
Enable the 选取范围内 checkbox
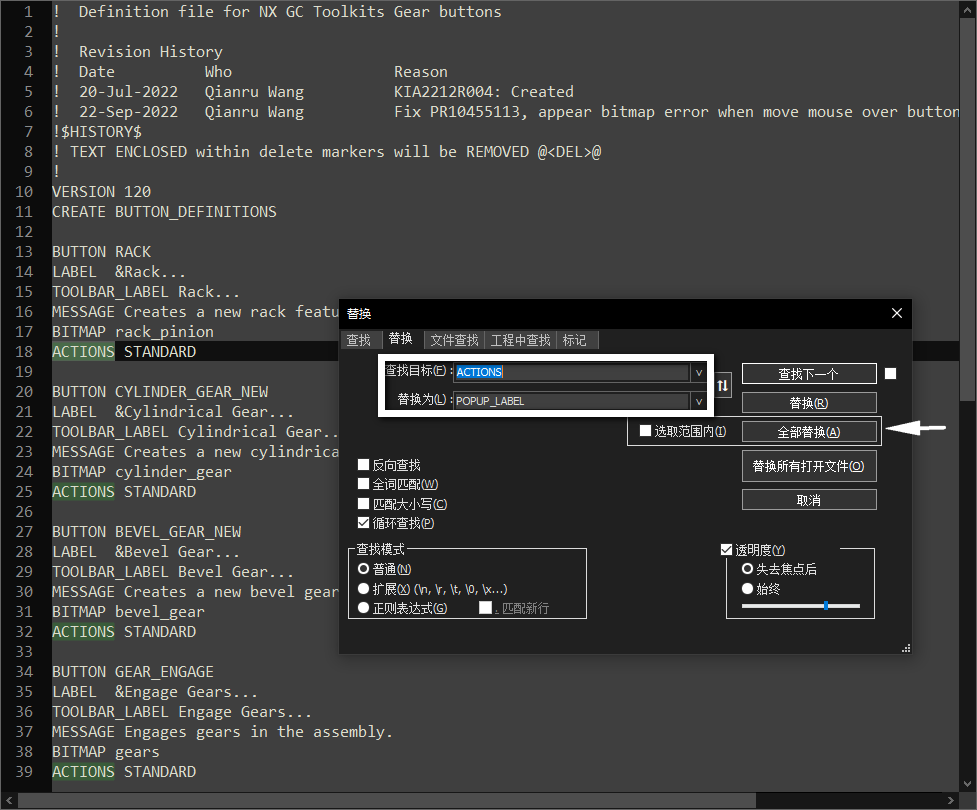click(x=646, y=431)
